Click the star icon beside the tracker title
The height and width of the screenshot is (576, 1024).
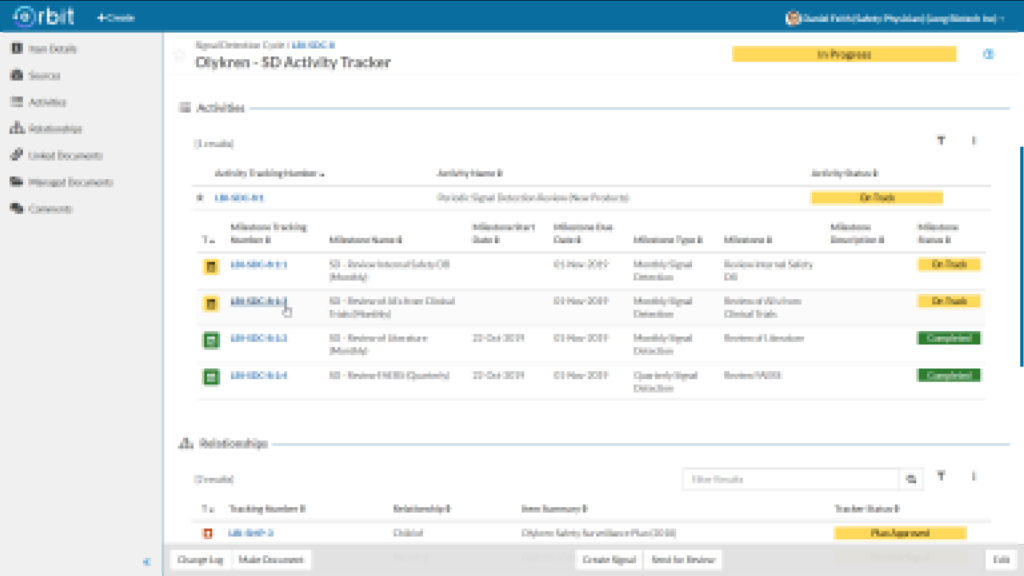(180, 55)
